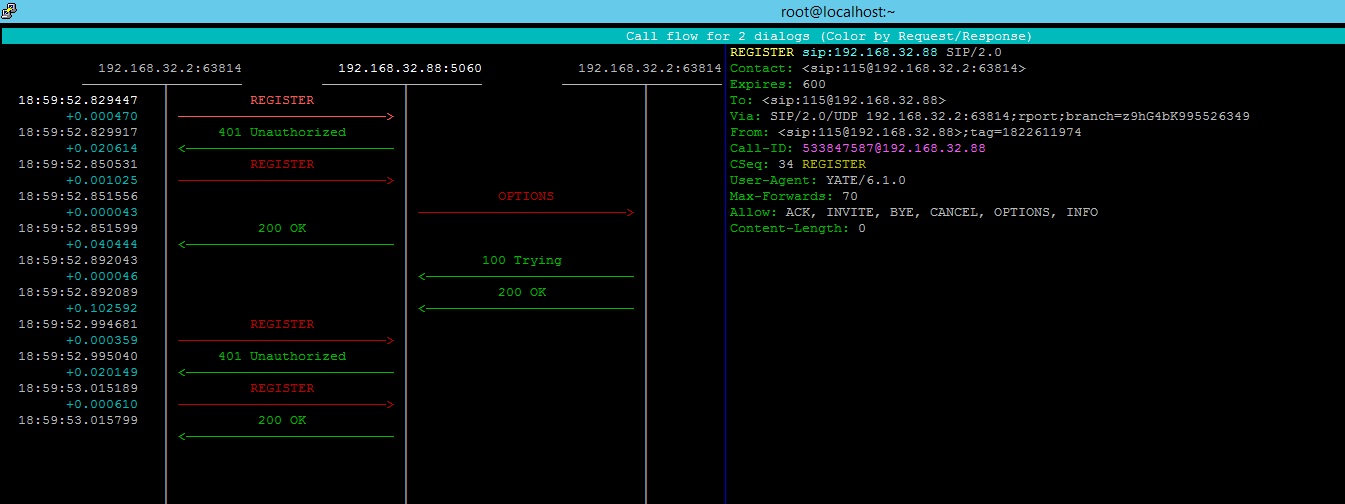This screenshot has height=504, width=1345.
Task: Select the 200 OK response at 18:59:52.892089
Action: [x=521, y=293]
